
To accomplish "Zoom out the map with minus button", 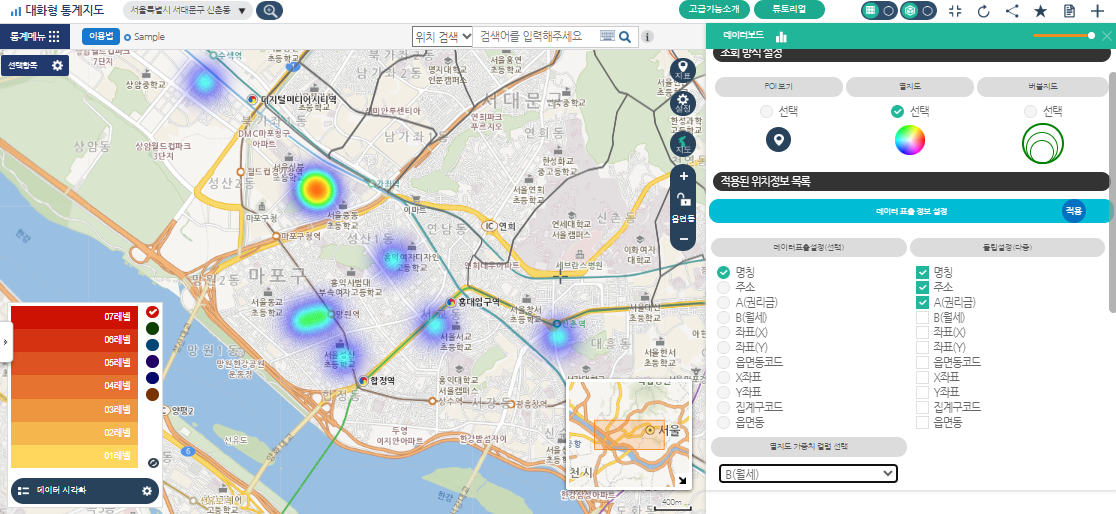I will point(683,239).
